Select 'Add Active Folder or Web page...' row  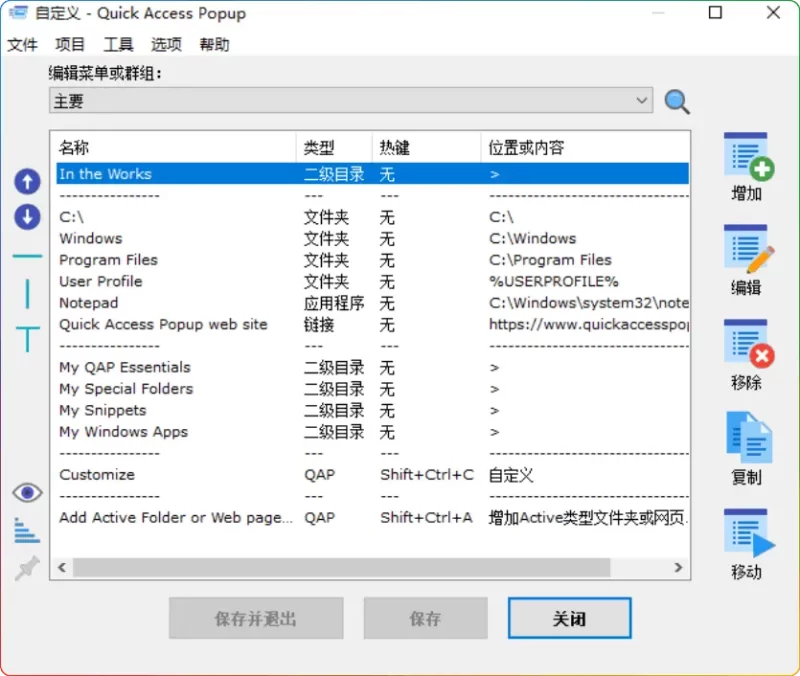pos(372,517)
